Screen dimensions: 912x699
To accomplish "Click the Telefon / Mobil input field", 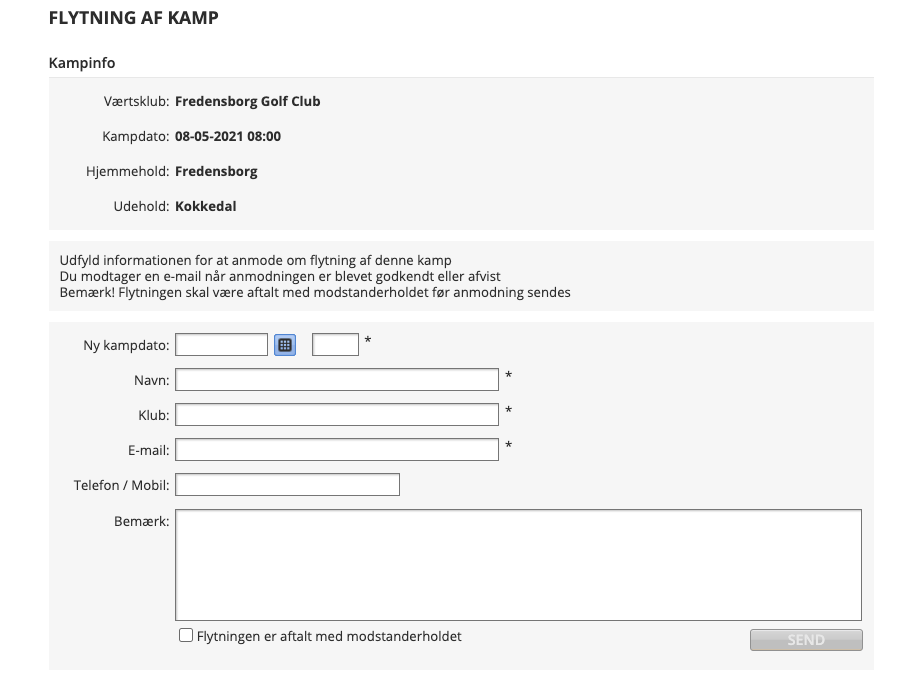I will (x=287, y=485).
